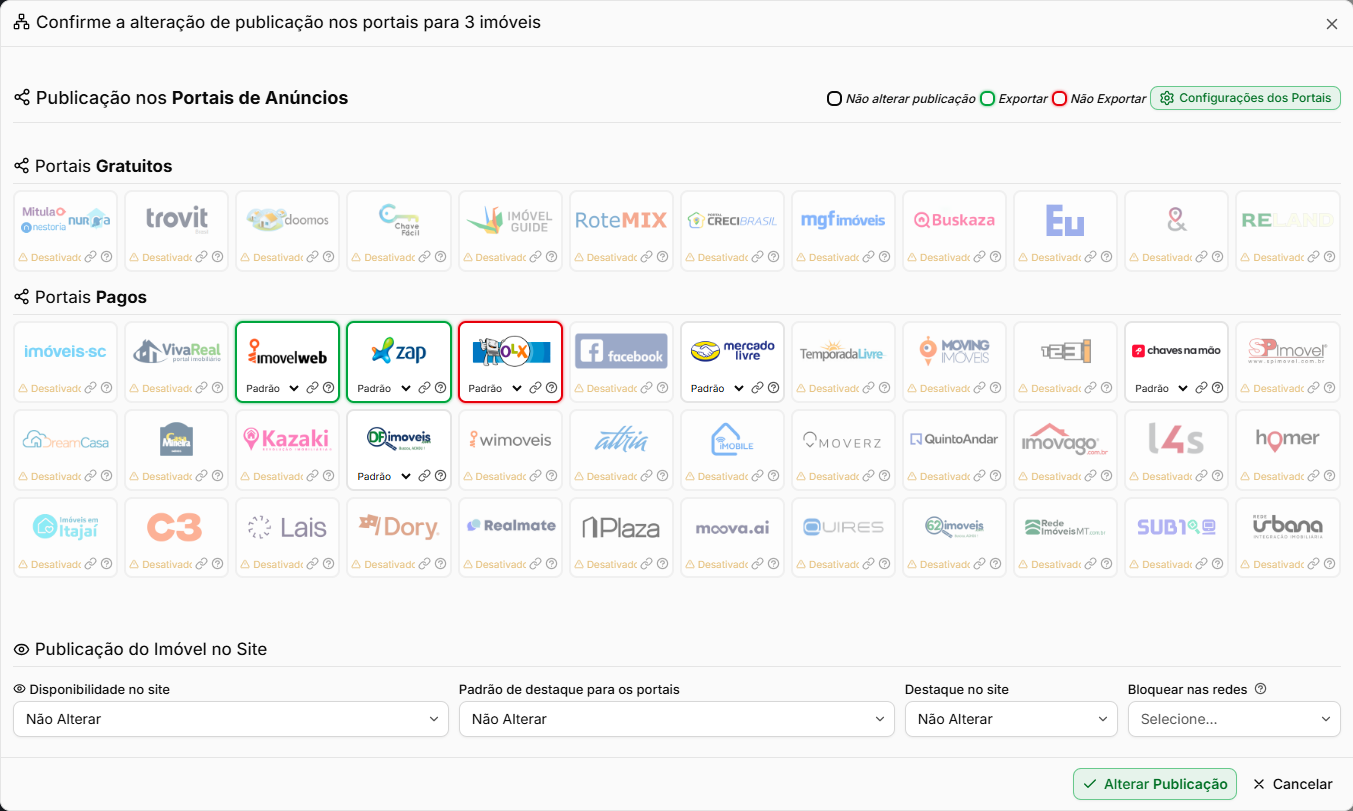Click the help icon on the Mercado Livre card
The height and width of the screenshot is (811, 1353).
[x=774, y=388]
